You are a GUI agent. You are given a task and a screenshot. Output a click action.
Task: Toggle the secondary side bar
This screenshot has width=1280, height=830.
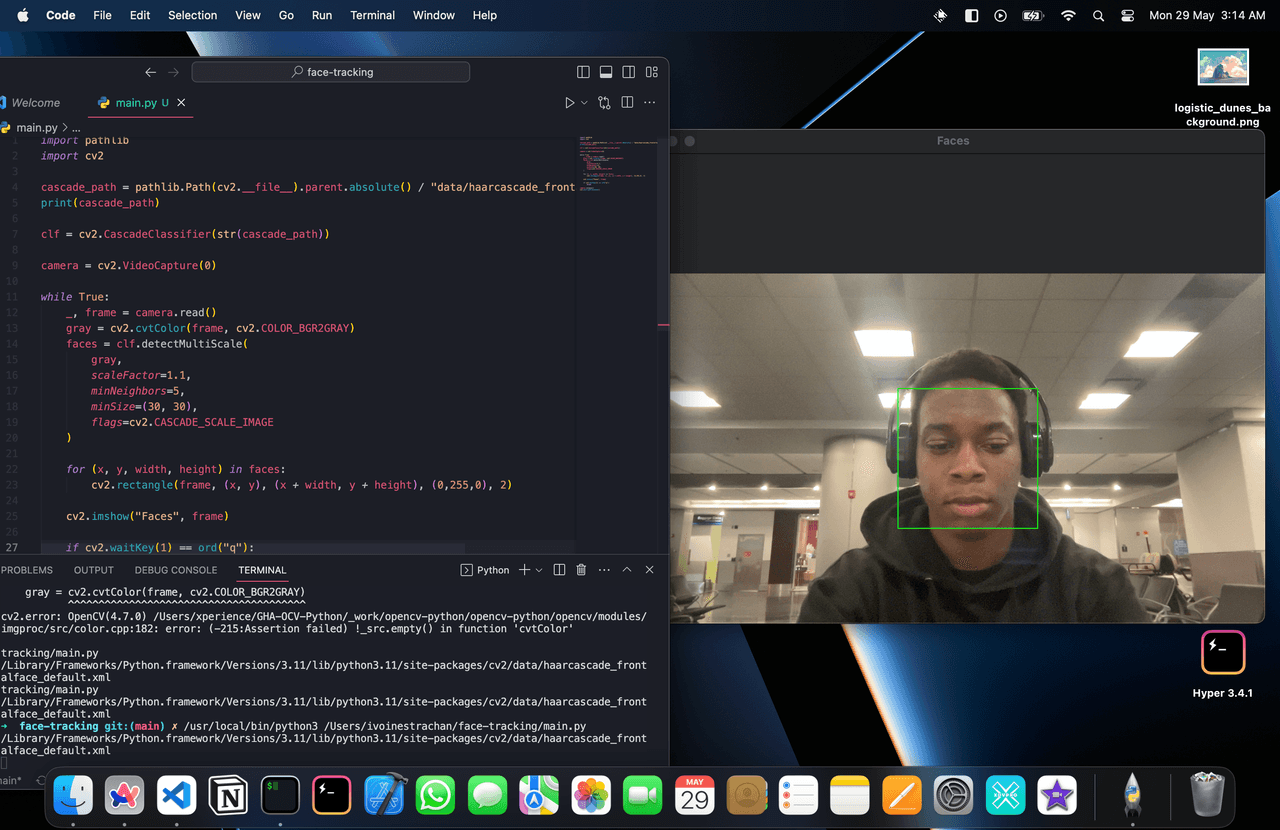pyautogui.click(x=628, y=72)
